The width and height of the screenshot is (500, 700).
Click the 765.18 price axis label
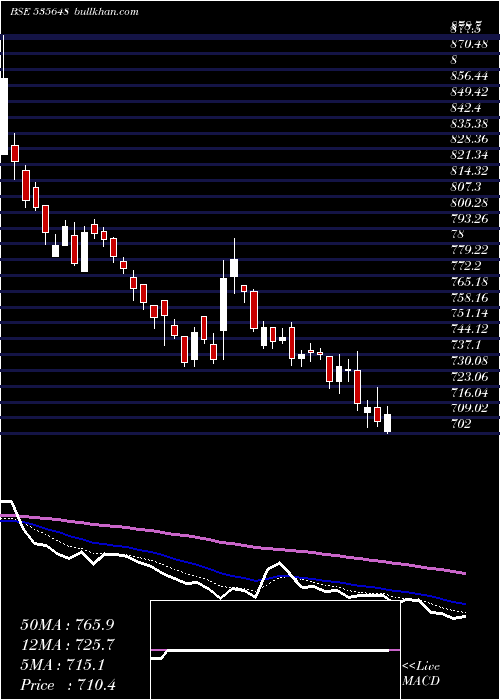point(468,282)
